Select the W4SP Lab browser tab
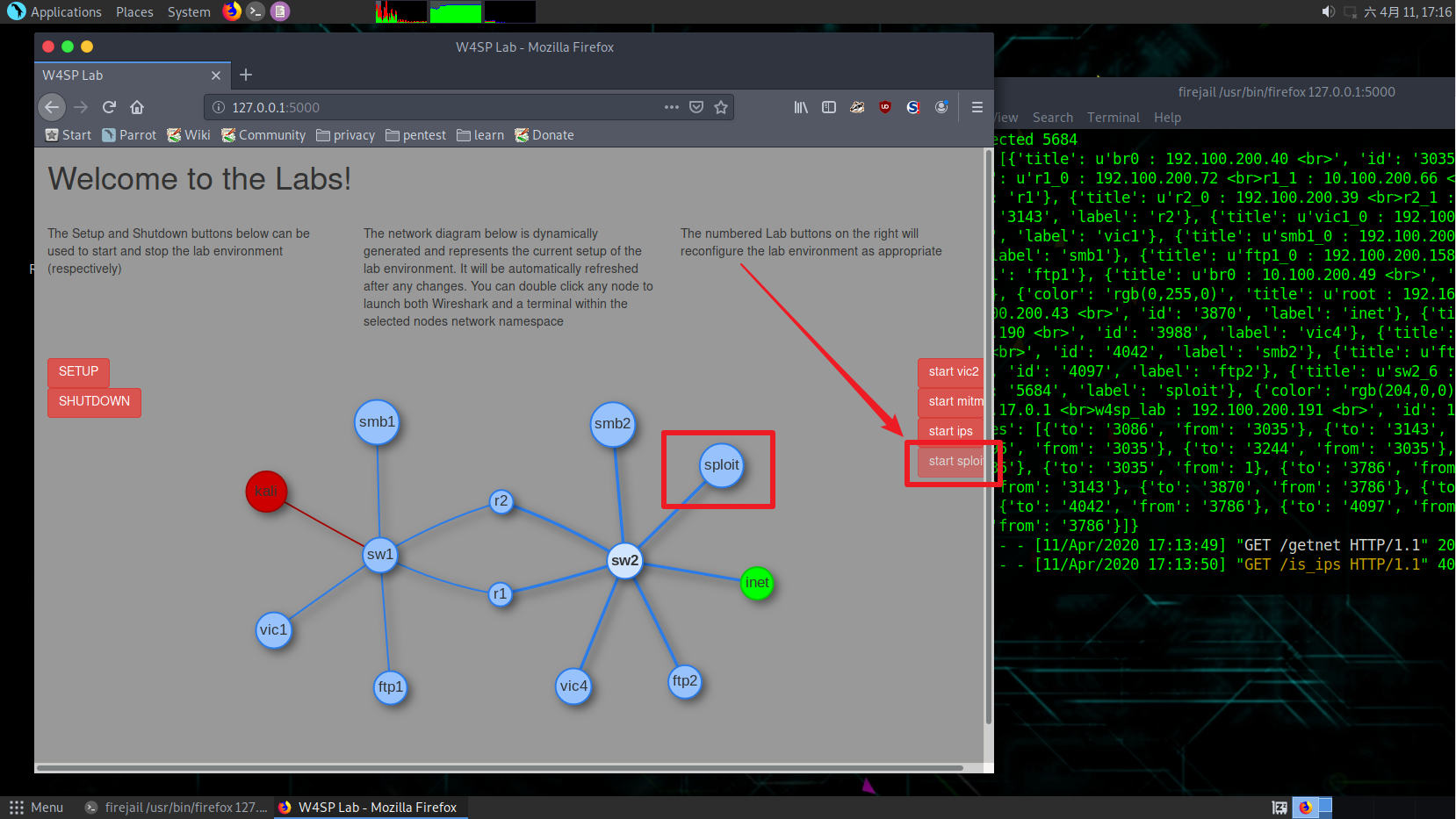This screenshot has width=1456, height=819. click(132, 75)
